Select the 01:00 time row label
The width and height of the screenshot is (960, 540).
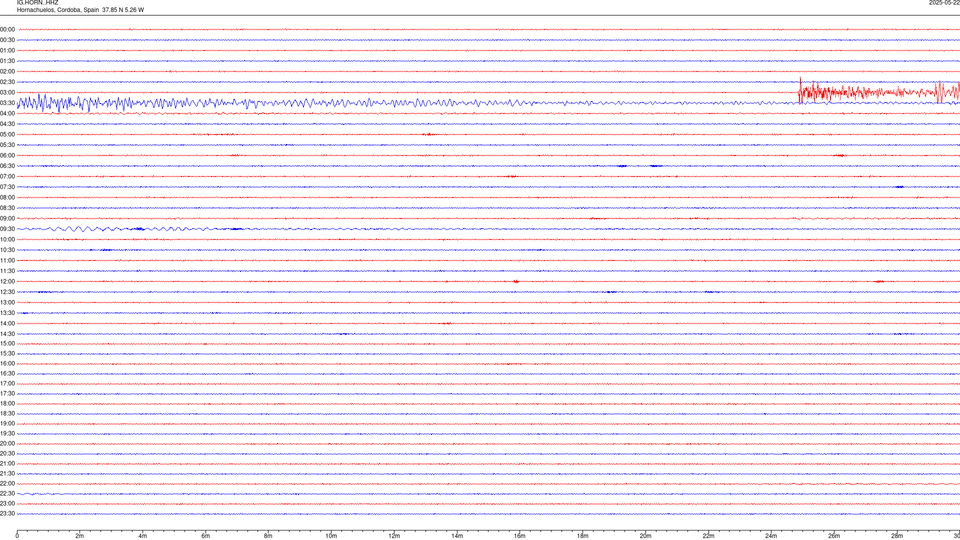pyautogui.click(x=7, y=50)
